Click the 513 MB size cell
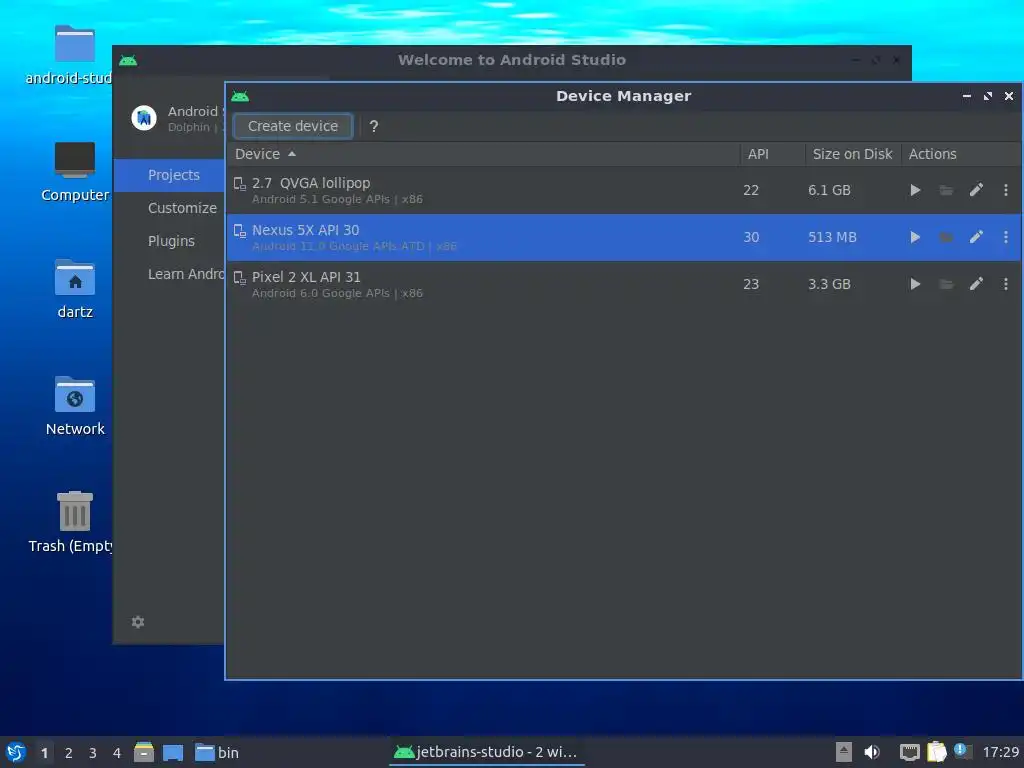Screen dimensions: 1024x768 tap(832, 237)
